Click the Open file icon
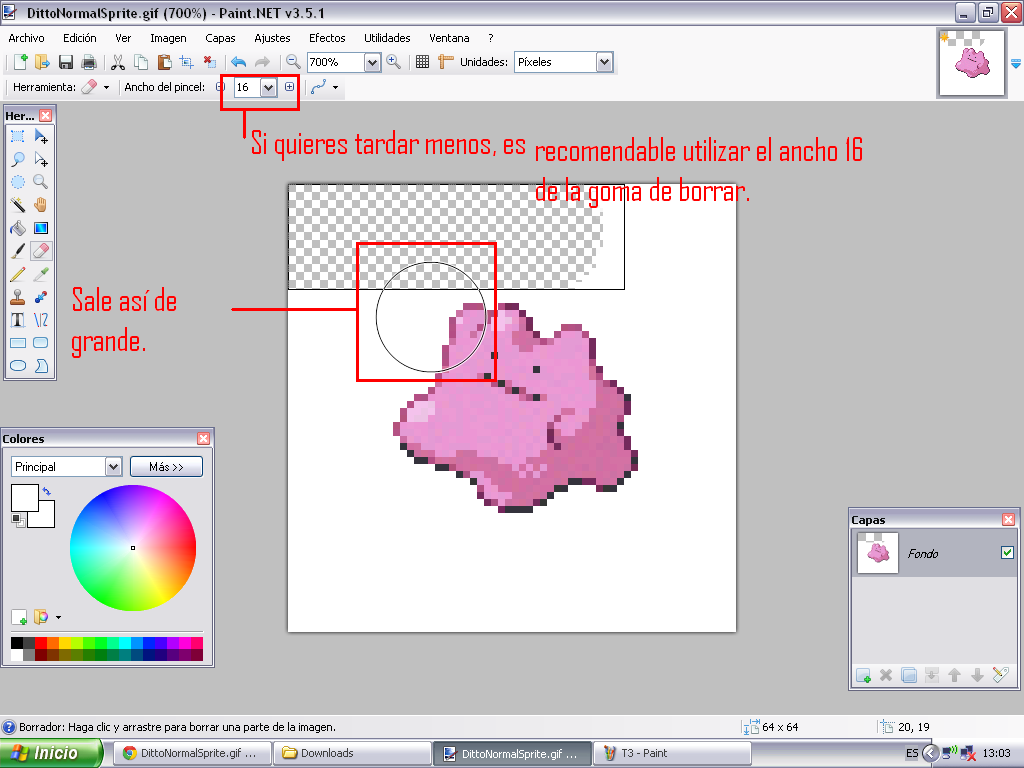 click(x=42, y=62)
